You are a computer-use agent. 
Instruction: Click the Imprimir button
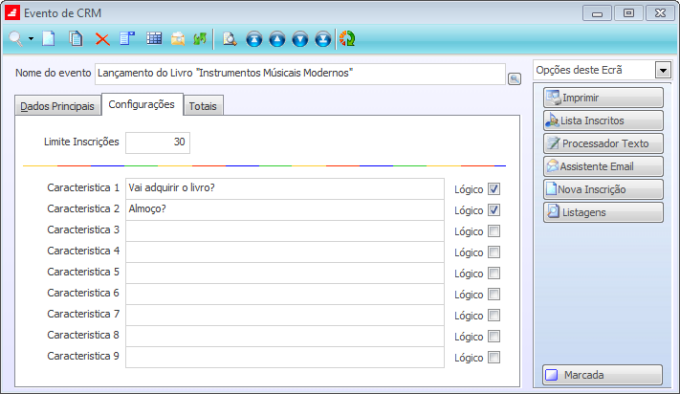pos(603,98)
